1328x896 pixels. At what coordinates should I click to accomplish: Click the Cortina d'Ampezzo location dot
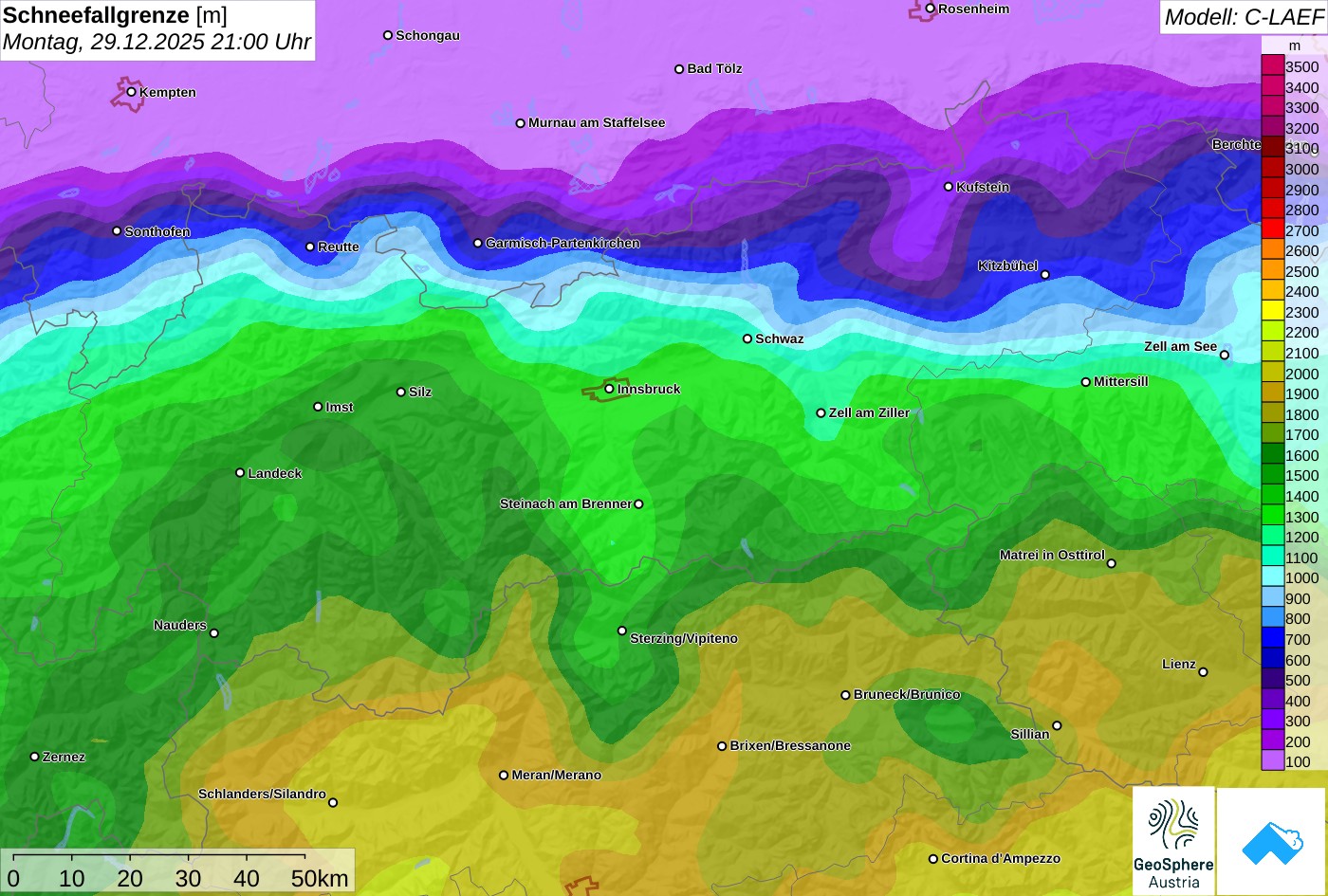tap(932, 858)
